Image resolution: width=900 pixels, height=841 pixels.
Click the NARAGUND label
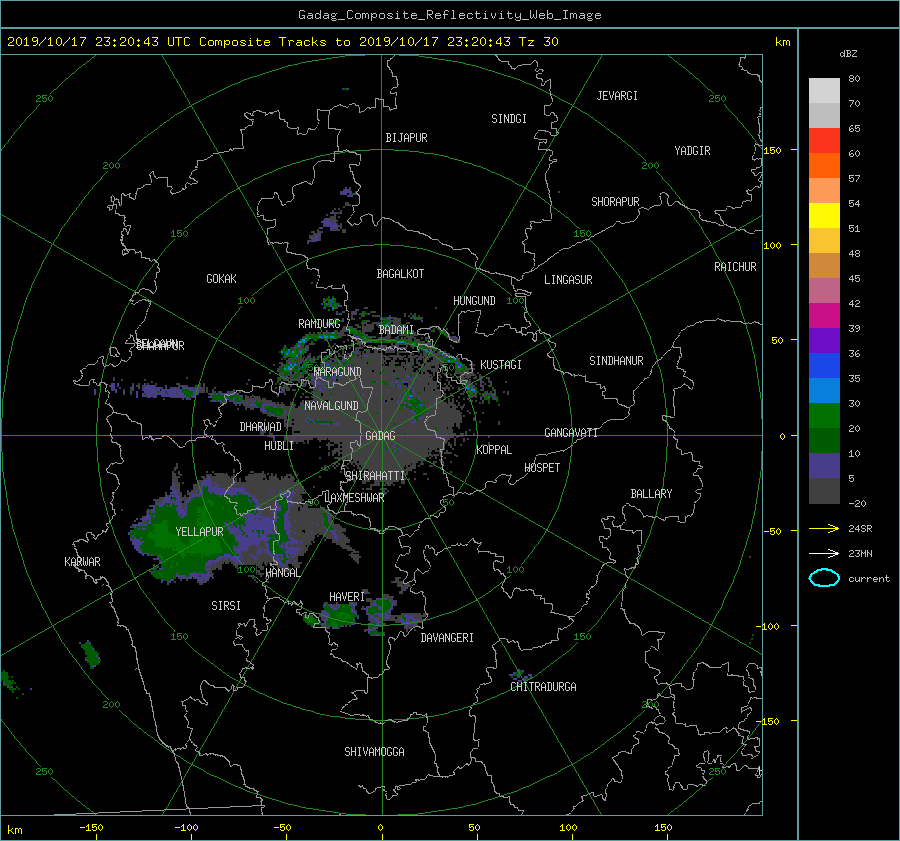338,372
